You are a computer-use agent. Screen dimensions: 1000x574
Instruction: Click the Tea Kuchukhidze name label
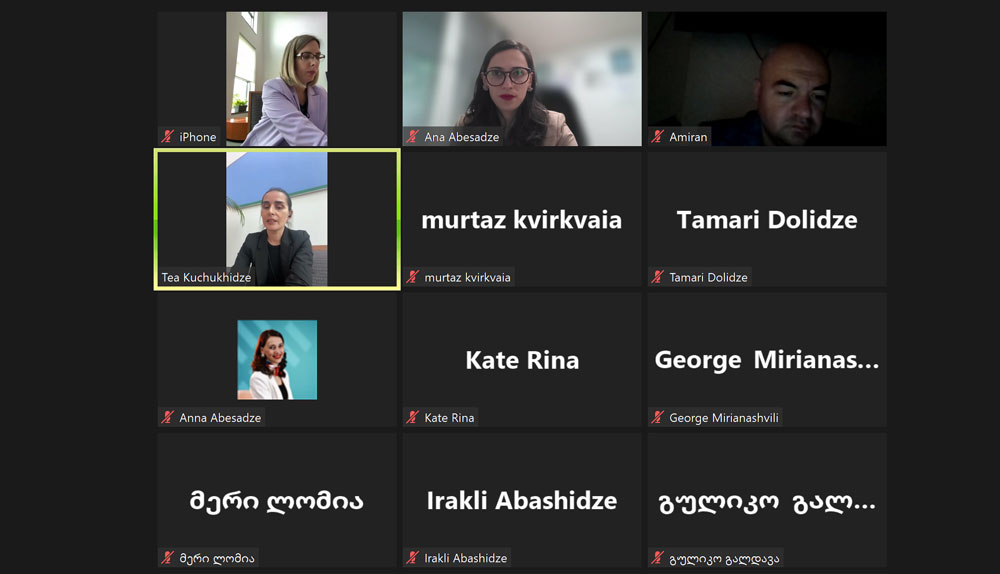click(206, 277)
